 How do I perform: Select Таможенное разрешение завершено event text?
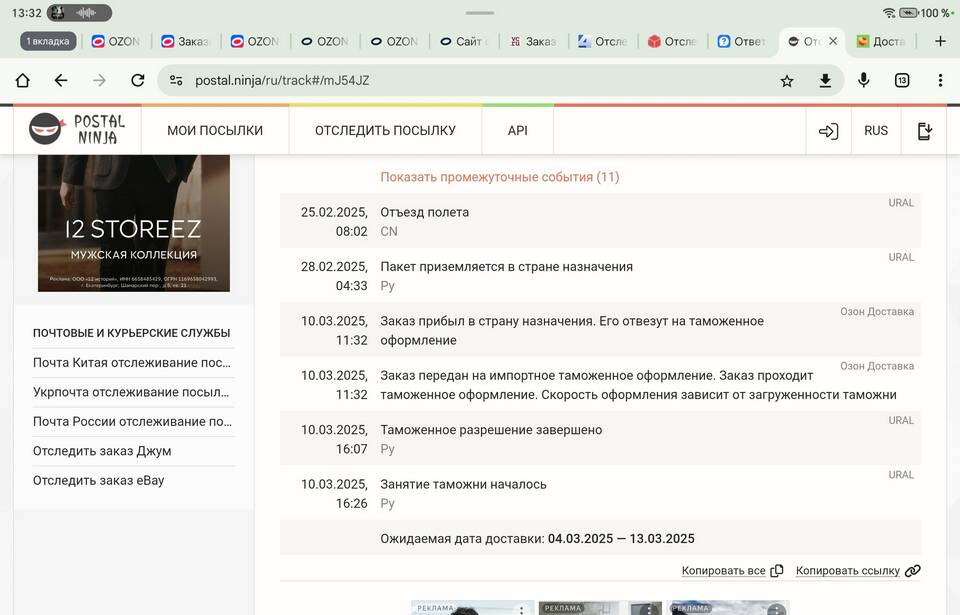tap(491, 429)
